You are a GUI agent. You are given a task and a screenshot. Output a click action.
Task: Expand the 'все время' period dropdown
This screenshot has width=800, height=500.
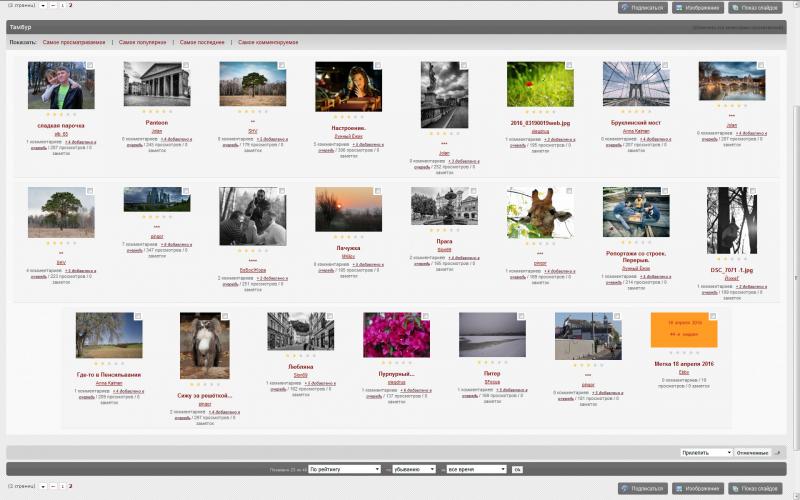point(476,469)
